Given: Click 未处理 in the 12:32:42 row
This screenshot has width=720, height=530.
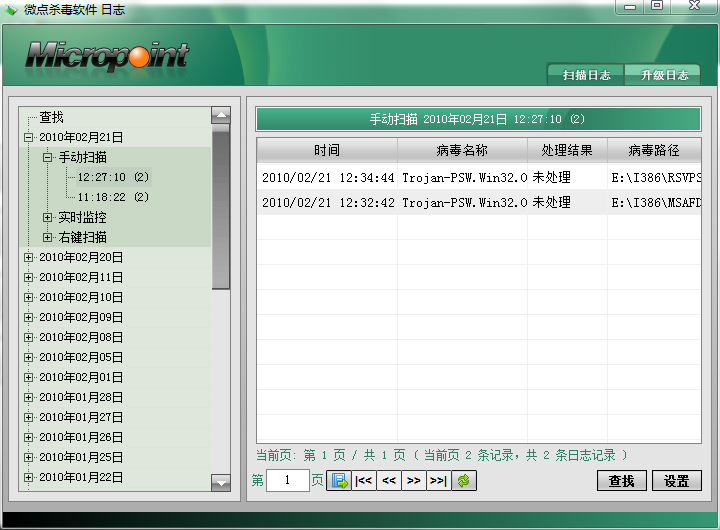Looking at the screenshot, I should coord(551,202).
